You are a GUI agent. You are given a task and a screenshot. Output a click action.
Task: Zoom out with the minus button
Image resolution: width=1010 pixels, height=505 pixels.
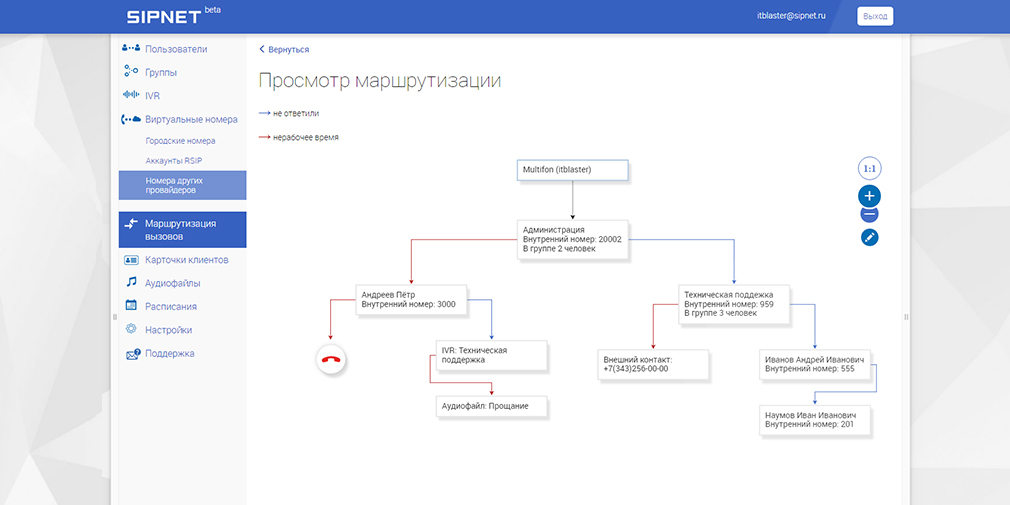870,215
